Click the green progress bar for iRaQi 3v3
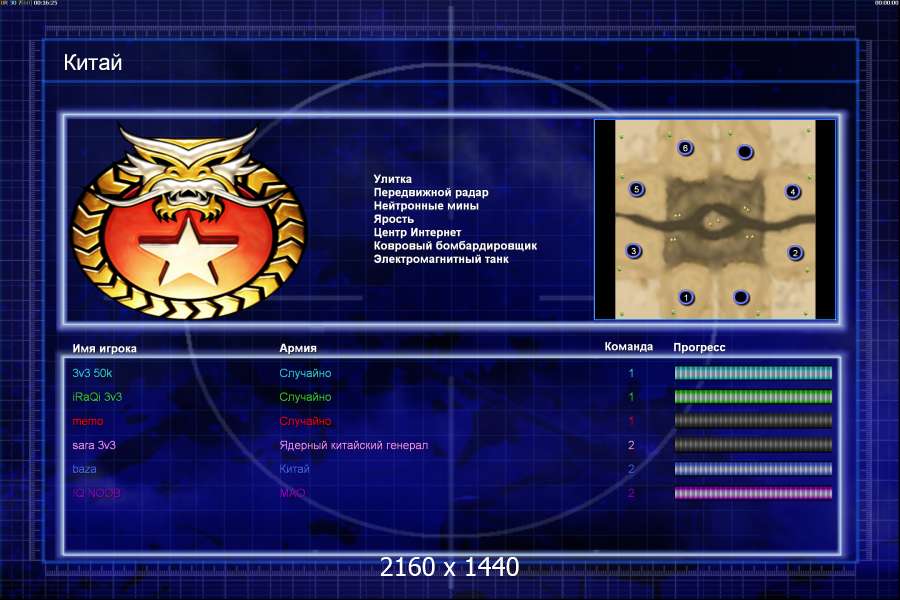Viewport: 900px width, 600px height. [x=753, y=397]
